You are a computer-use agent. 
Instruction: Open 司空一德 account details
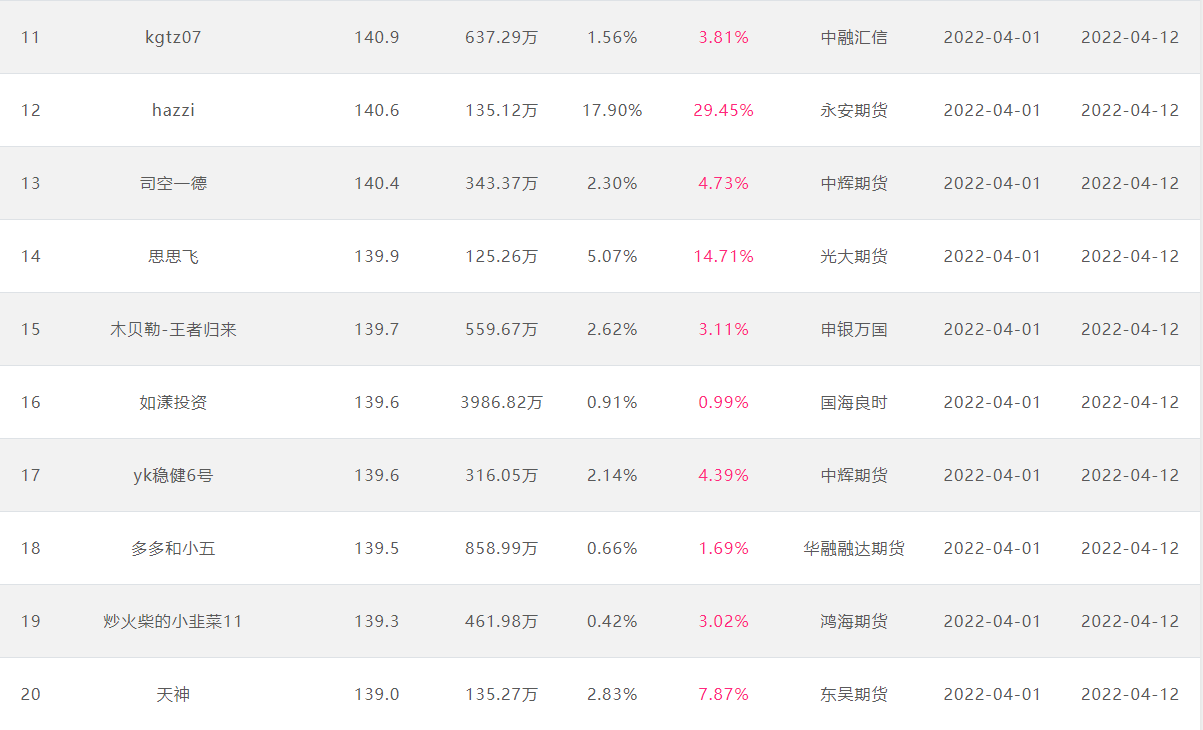click(173, 183)
